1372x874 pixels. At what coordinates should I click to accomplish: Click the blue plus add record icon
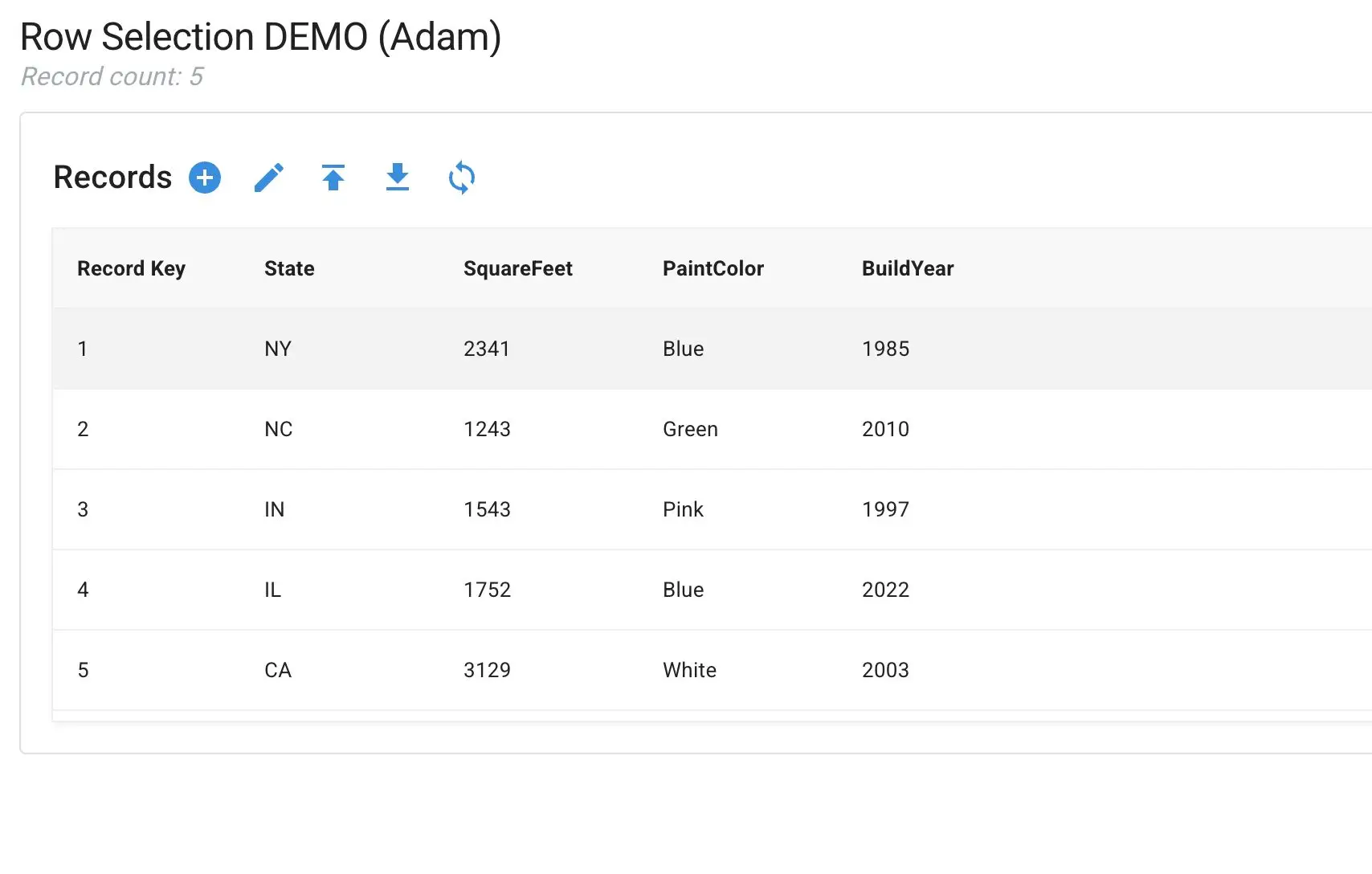pyautogui.click(x=205, y=178)
